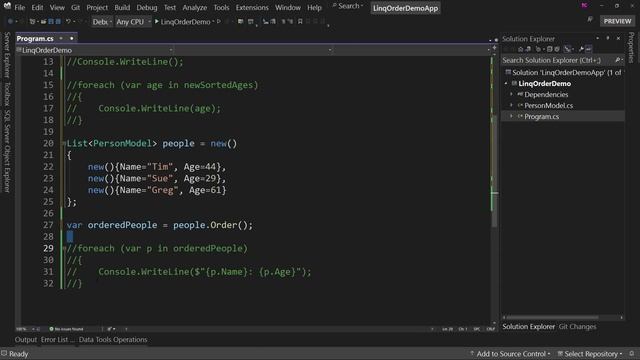
Task: Select Solution 'LinqOrderDemoApp' node
Action: [x=563, y=72]
